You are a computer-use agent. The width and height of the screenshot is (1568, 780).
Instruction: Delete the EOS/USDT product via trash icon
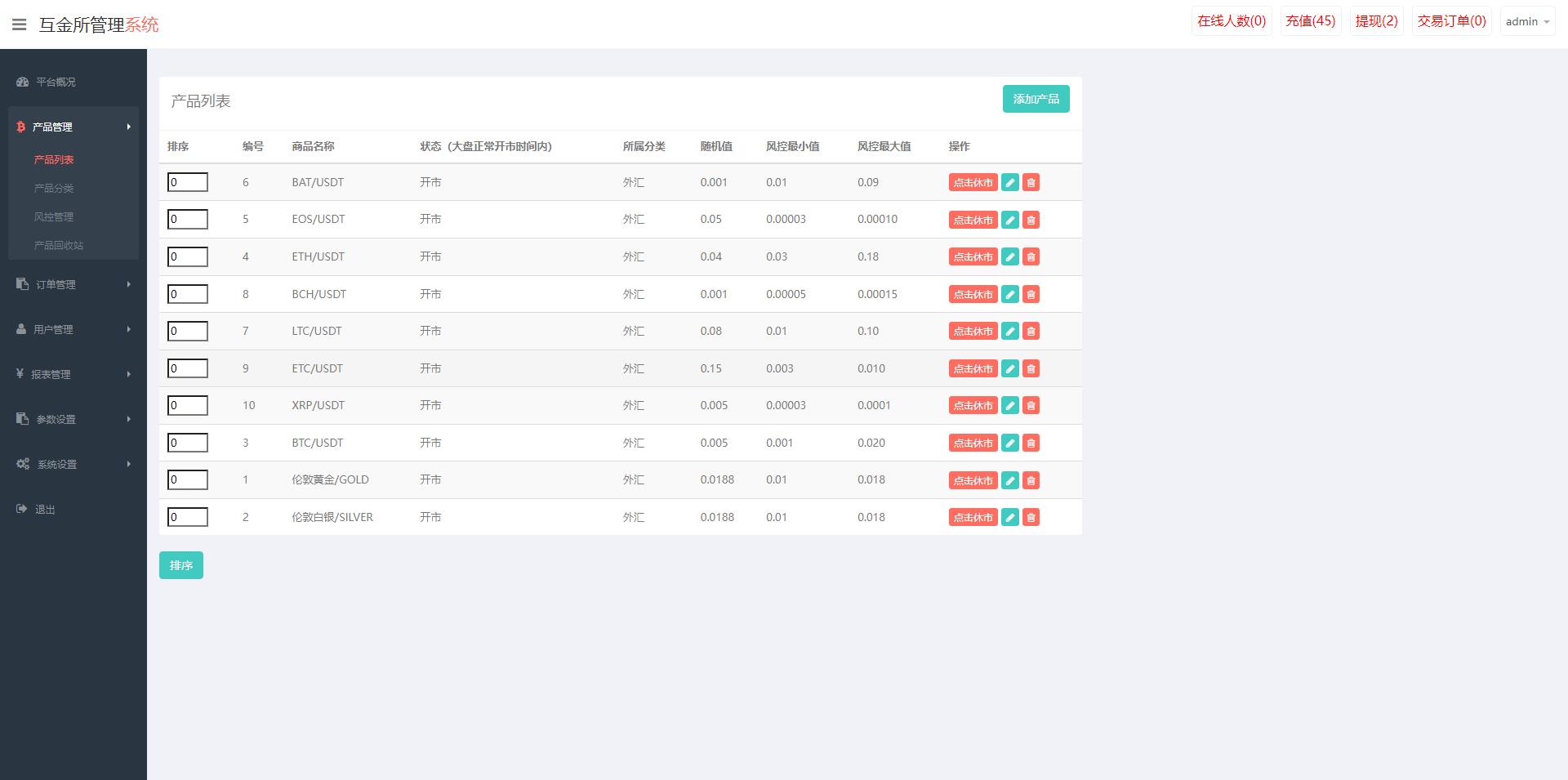click(1031, 220)
